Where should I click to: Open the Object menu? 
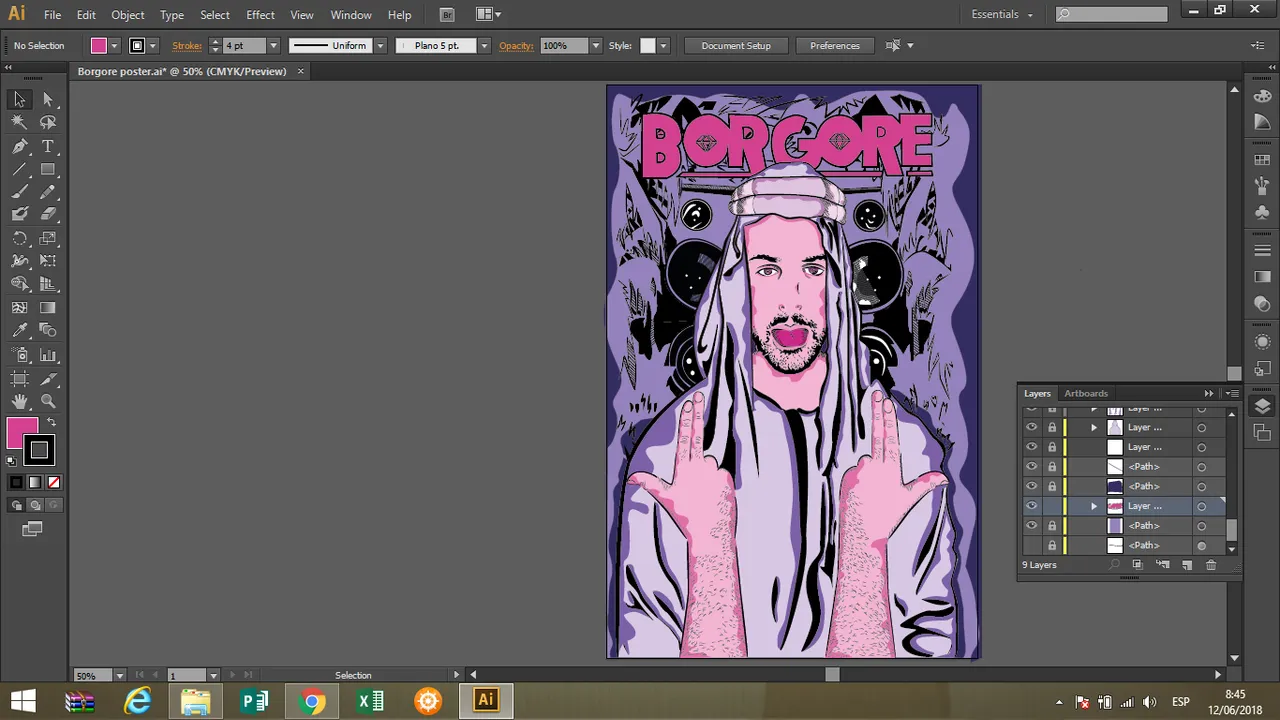[x=128, y=15]
